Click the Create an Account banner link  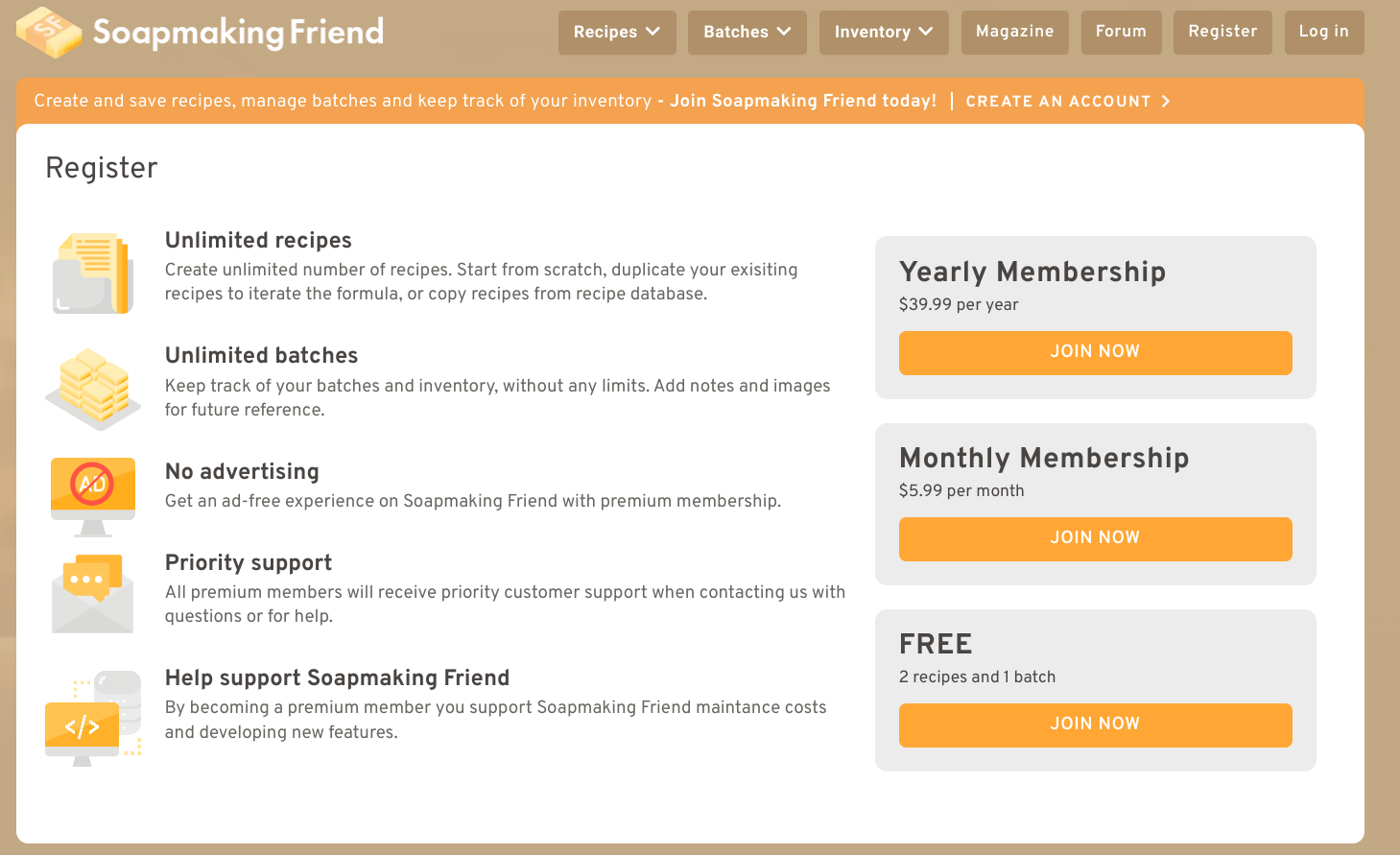pyautogui.click(x=1057, y=102)
